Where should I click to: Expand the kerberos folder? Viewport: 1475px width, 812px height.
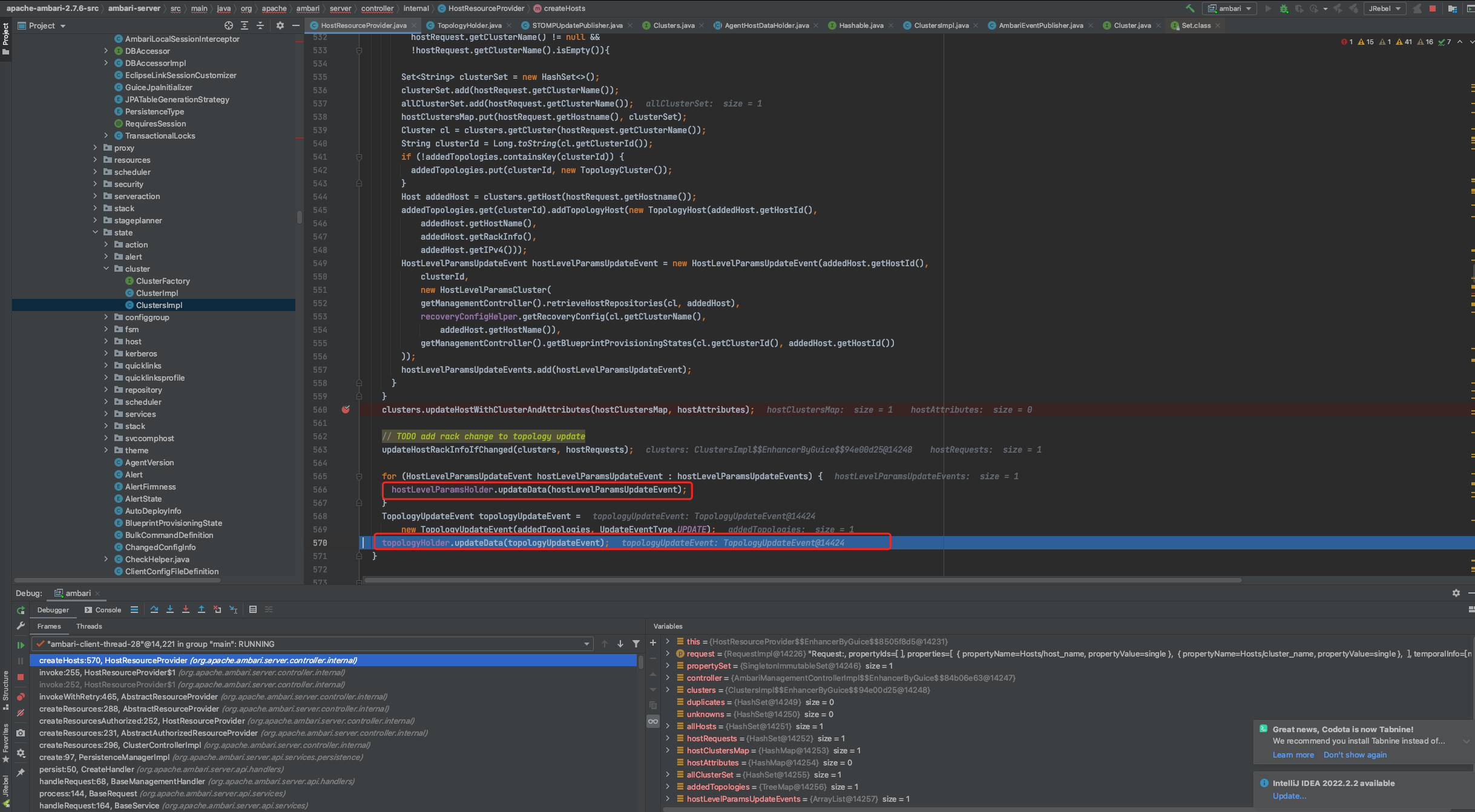(x=106, y=353)
